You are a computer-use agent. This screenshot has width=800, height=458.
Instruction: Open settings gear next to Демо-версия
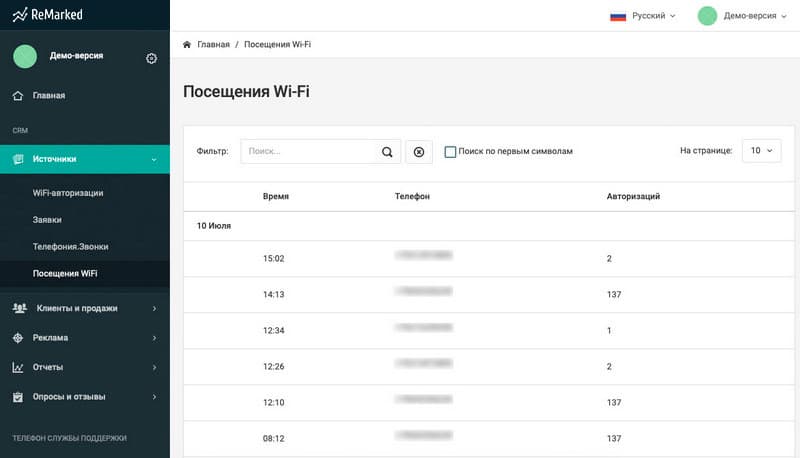pos(152,58)
